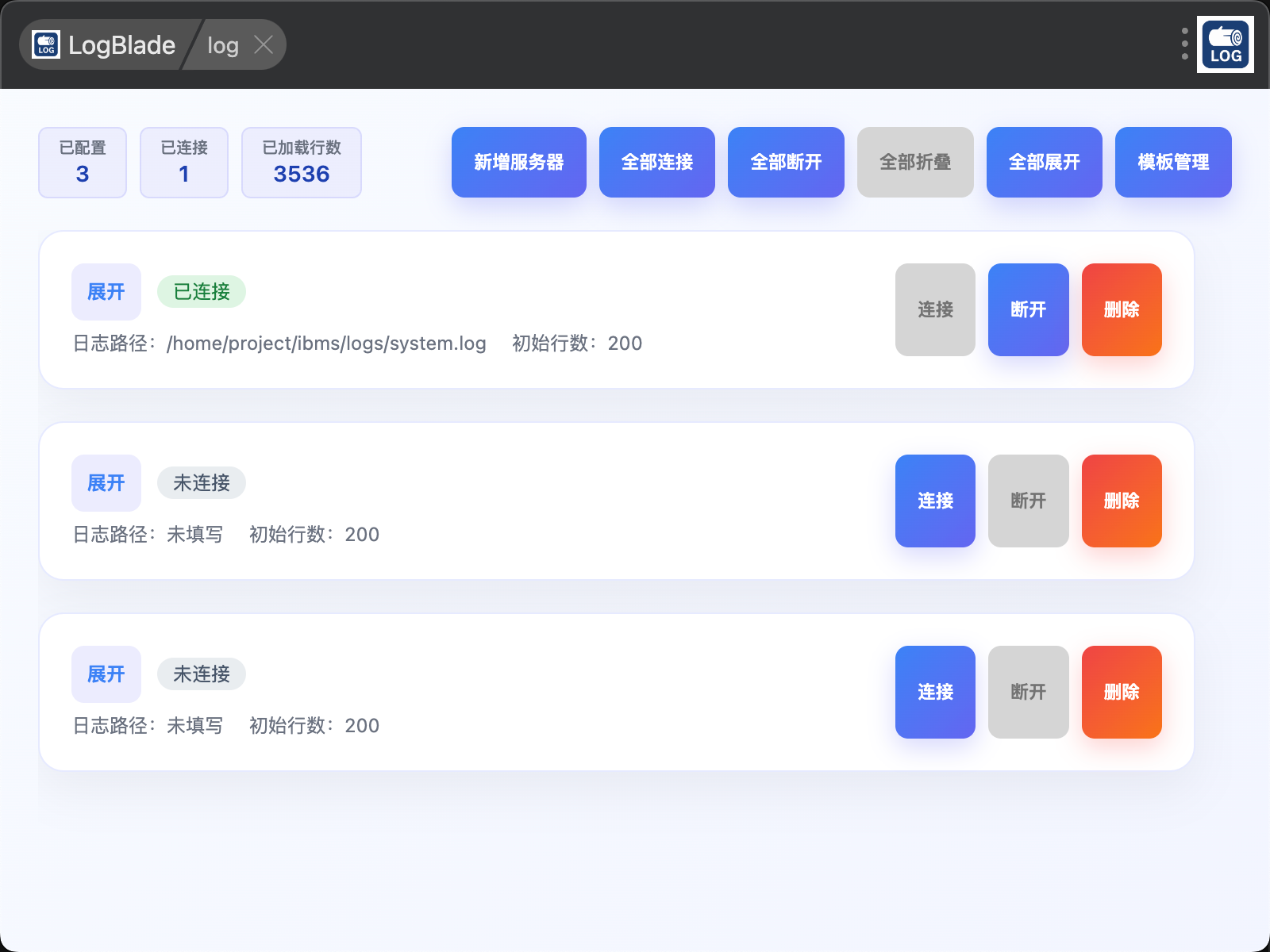Open the three-dot vertical menu
This screenshot has width=1270, height=952.
[x=1184, y=44]
